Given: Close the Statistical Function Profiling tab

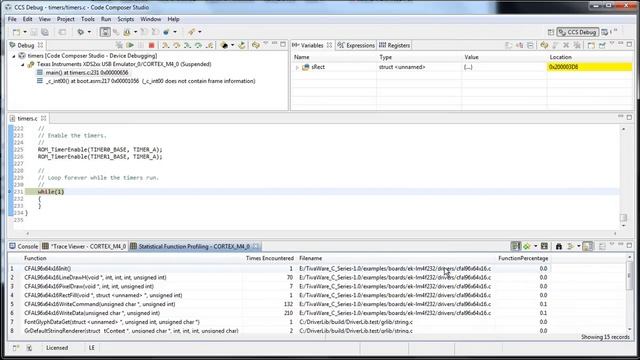Looking at the screenshot, I should click(256, 246).
